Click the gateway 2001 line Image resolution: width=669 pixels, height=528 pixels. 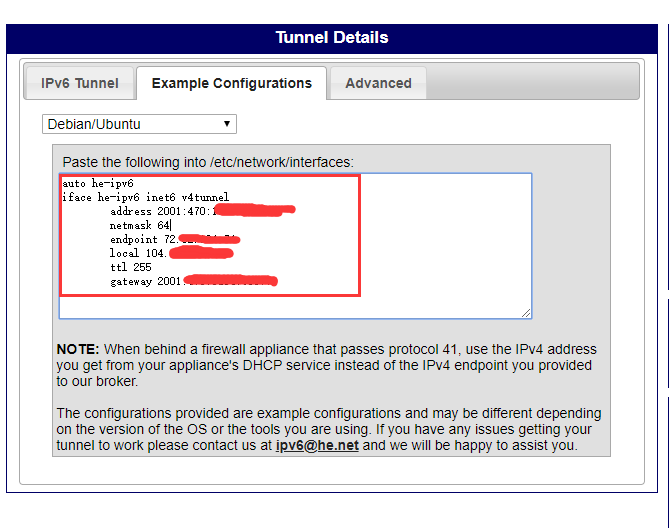point(194,281)
